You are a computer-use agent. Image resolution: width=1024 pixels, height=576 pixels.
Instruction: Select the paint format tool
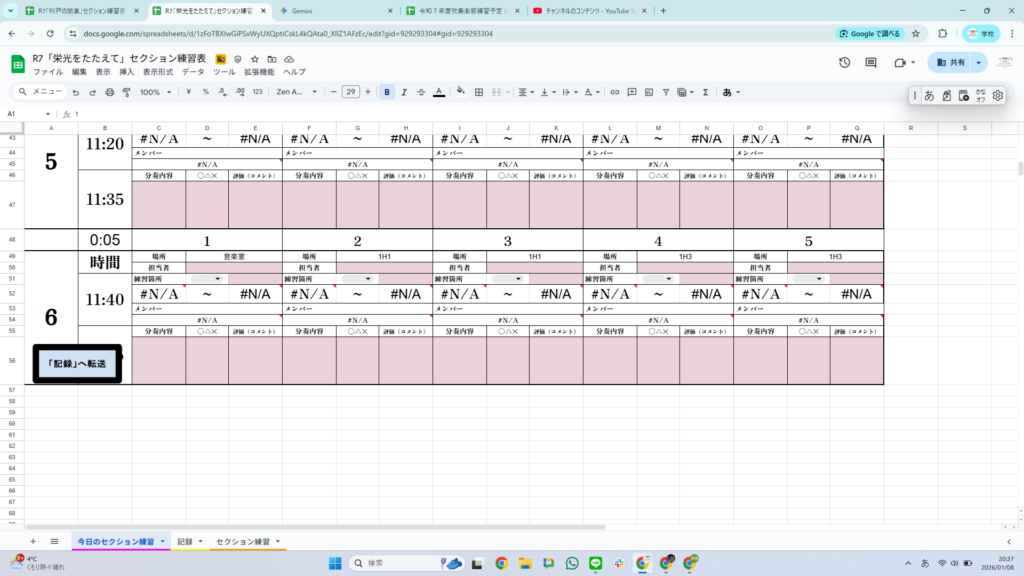click(x=126, y=92)
